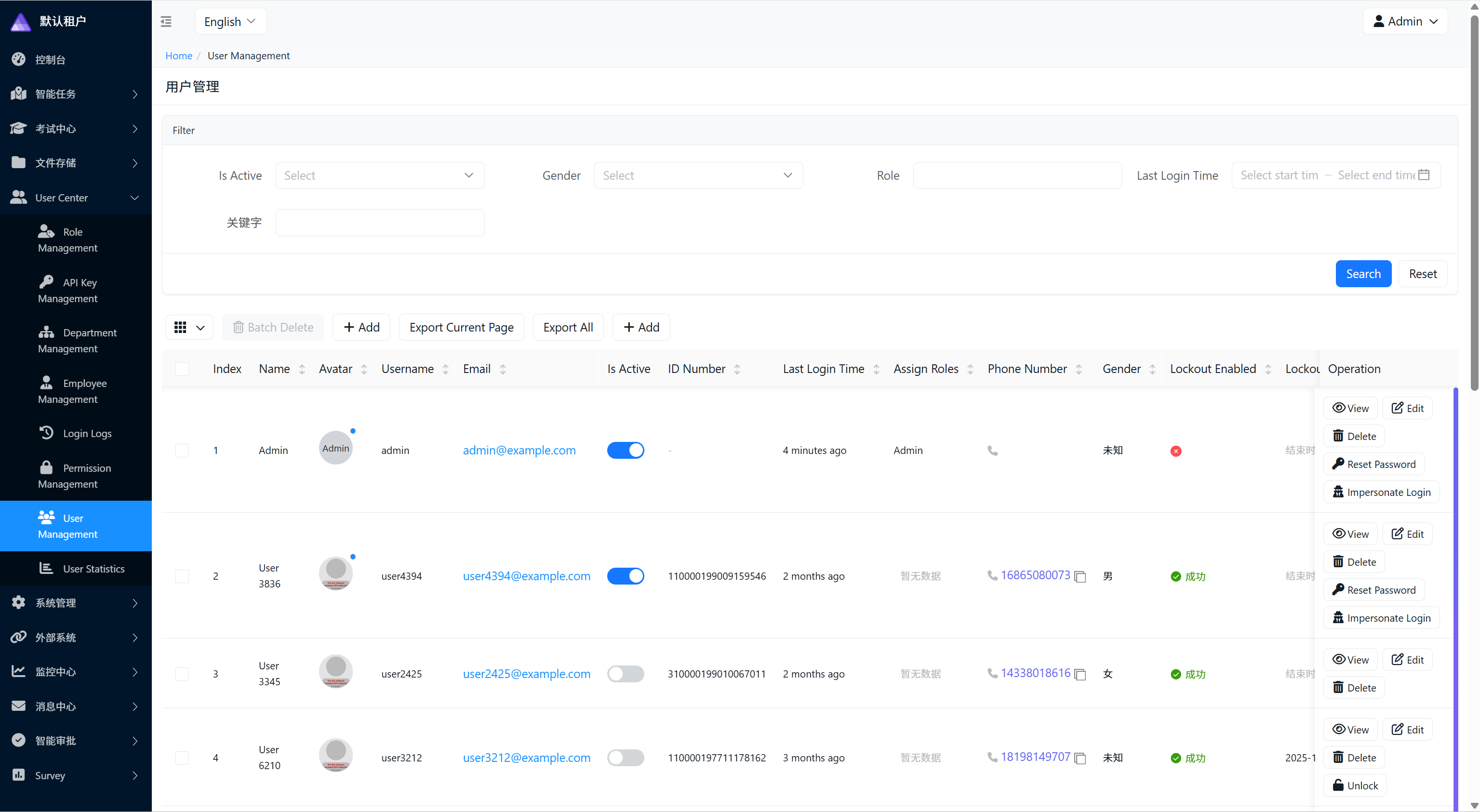Open Role Management menu item
This screenshot has height=812, width=1480.
(x=68, y=240)
